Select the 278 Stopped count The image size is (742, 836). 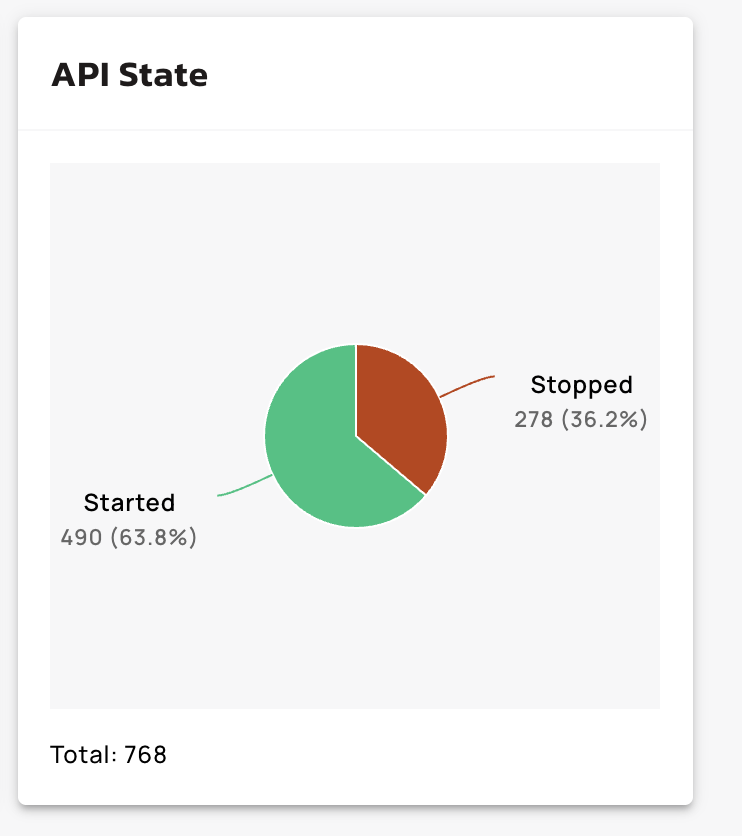534,420
